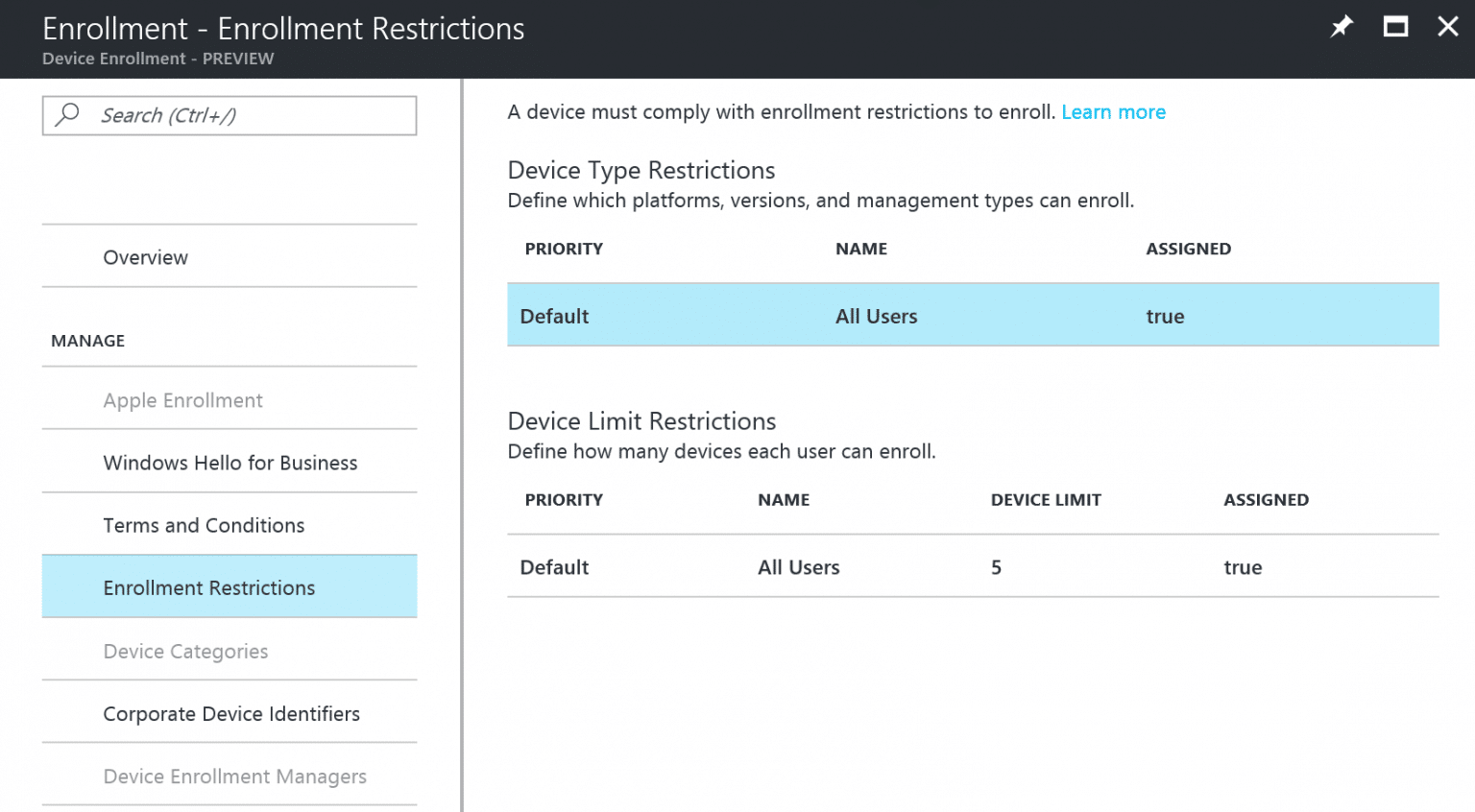Close the Enrollment Restrictions blade
The height and width of the screenshot is (812, 1475).
pyautogui.click(x=1448, y=27)
